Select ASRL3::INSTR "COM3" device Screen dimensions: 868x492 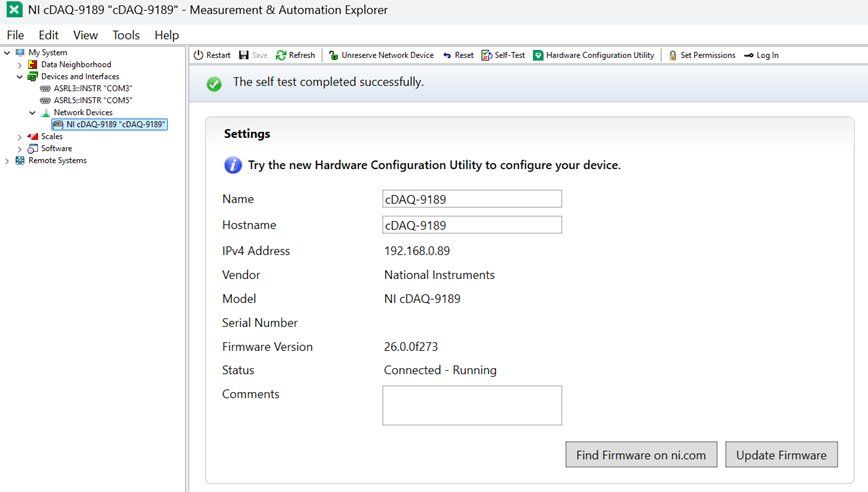pos(93,89)
